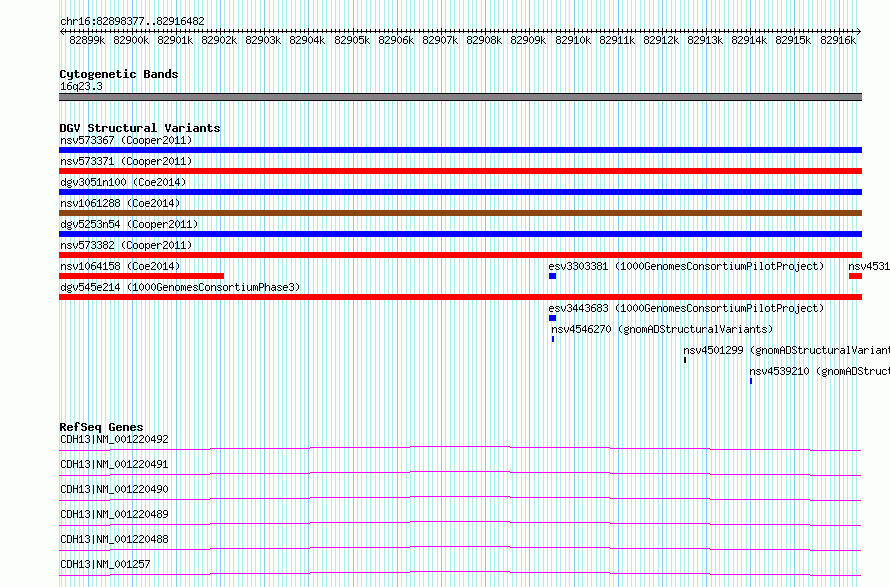Click the red bar under dgv545e214
The height and width of the screenshot is (587, 890).
460,297
